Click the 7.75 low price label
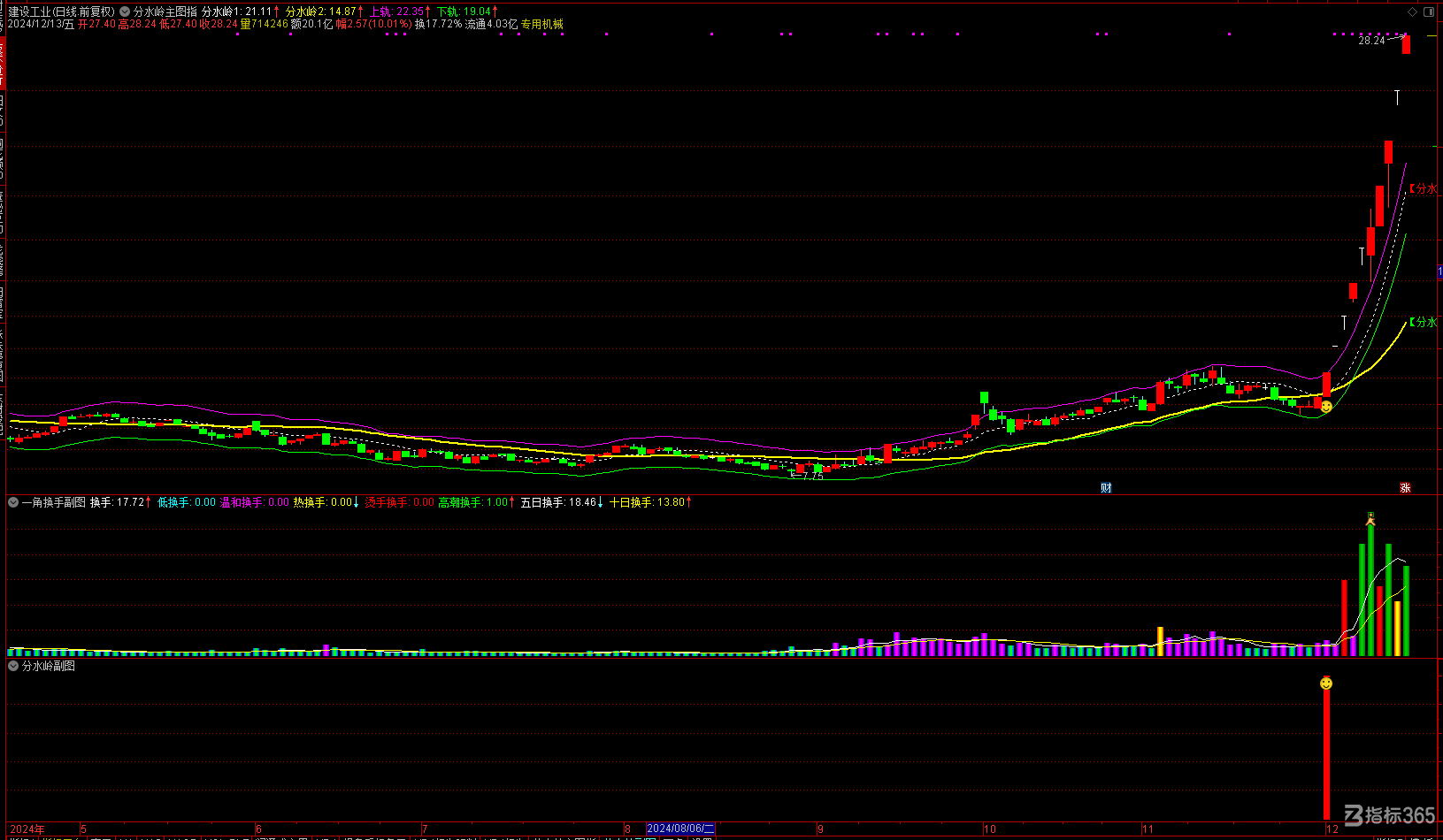 [x=812, y=476]
